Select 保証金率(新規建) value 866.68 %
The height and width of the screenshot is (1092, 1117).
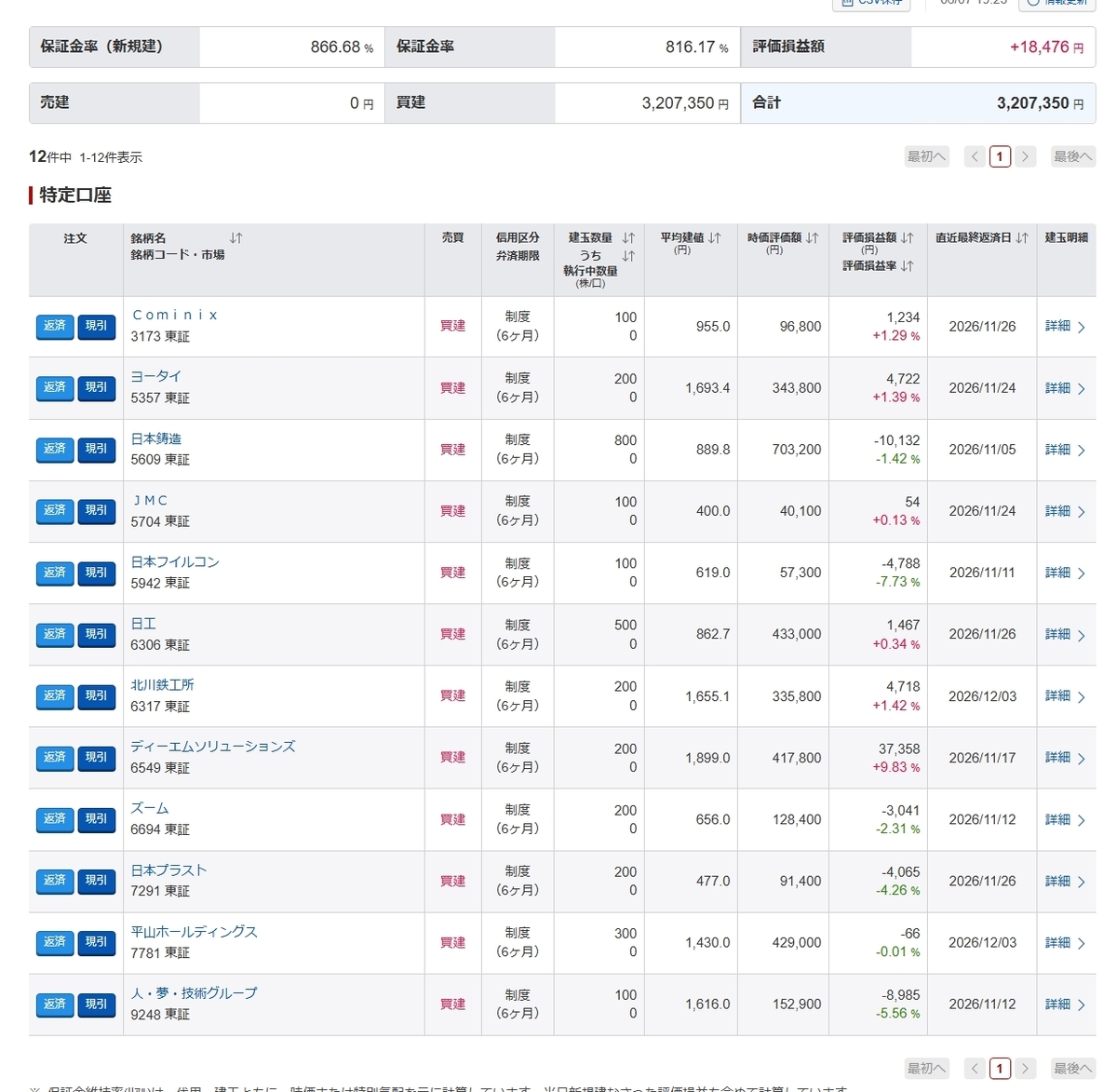(342, 47)
